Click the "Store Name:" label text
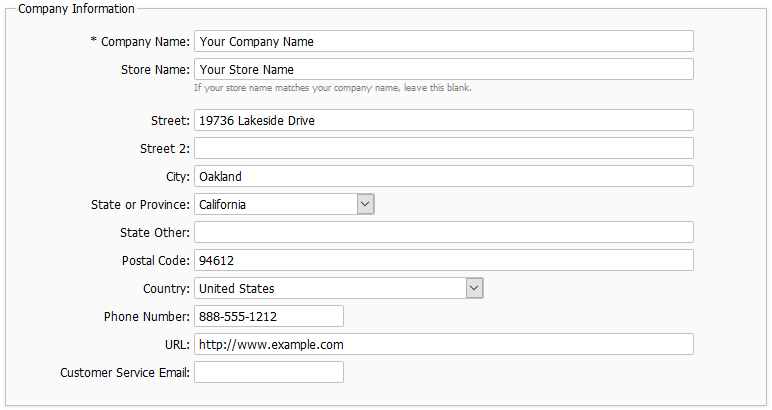The image size is (772, 410). click(x=155, y=70)
